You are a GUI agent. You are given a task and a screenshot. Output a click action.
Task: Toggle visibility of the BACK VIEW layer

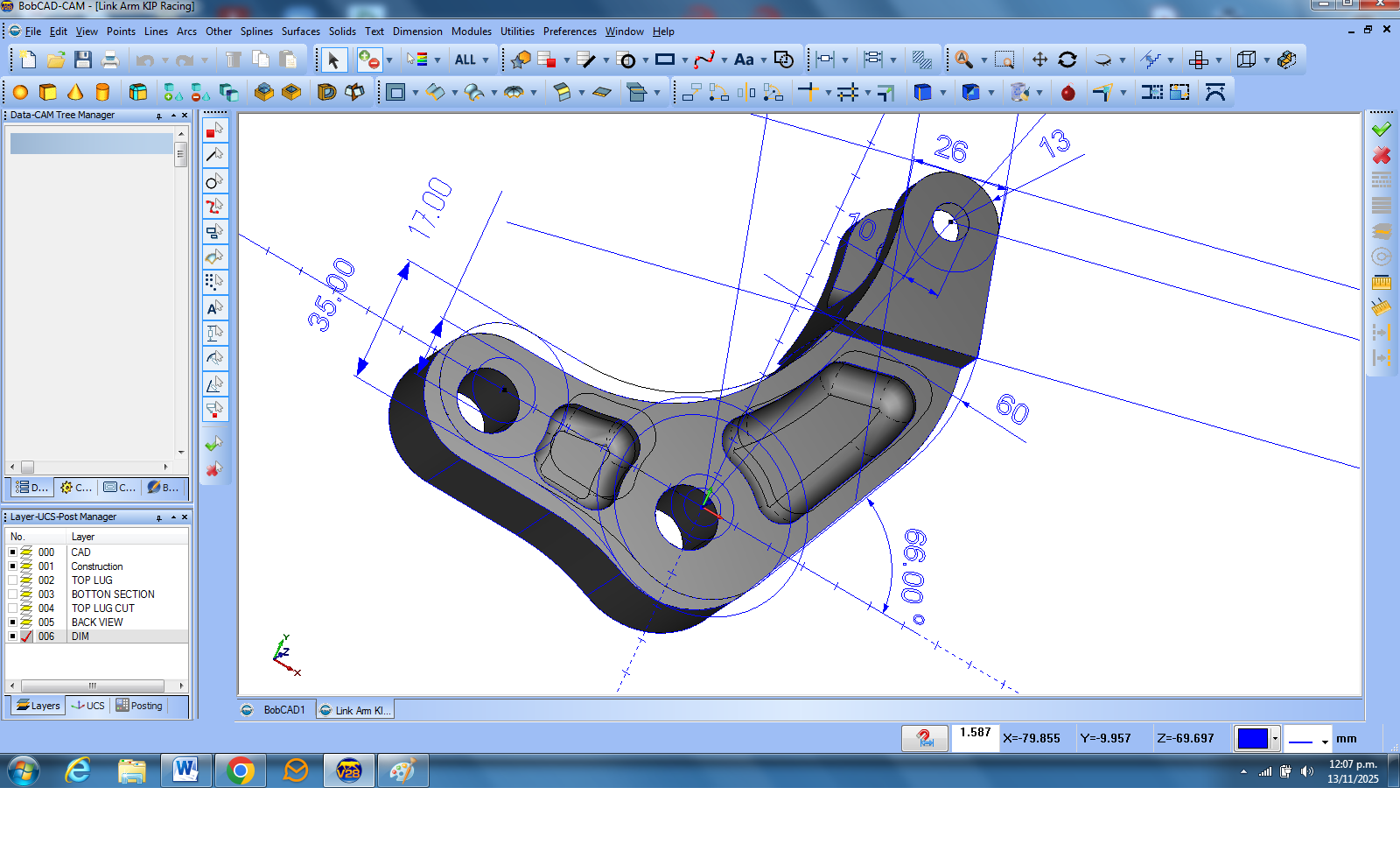pyautogui.click(x=12, y=622)
